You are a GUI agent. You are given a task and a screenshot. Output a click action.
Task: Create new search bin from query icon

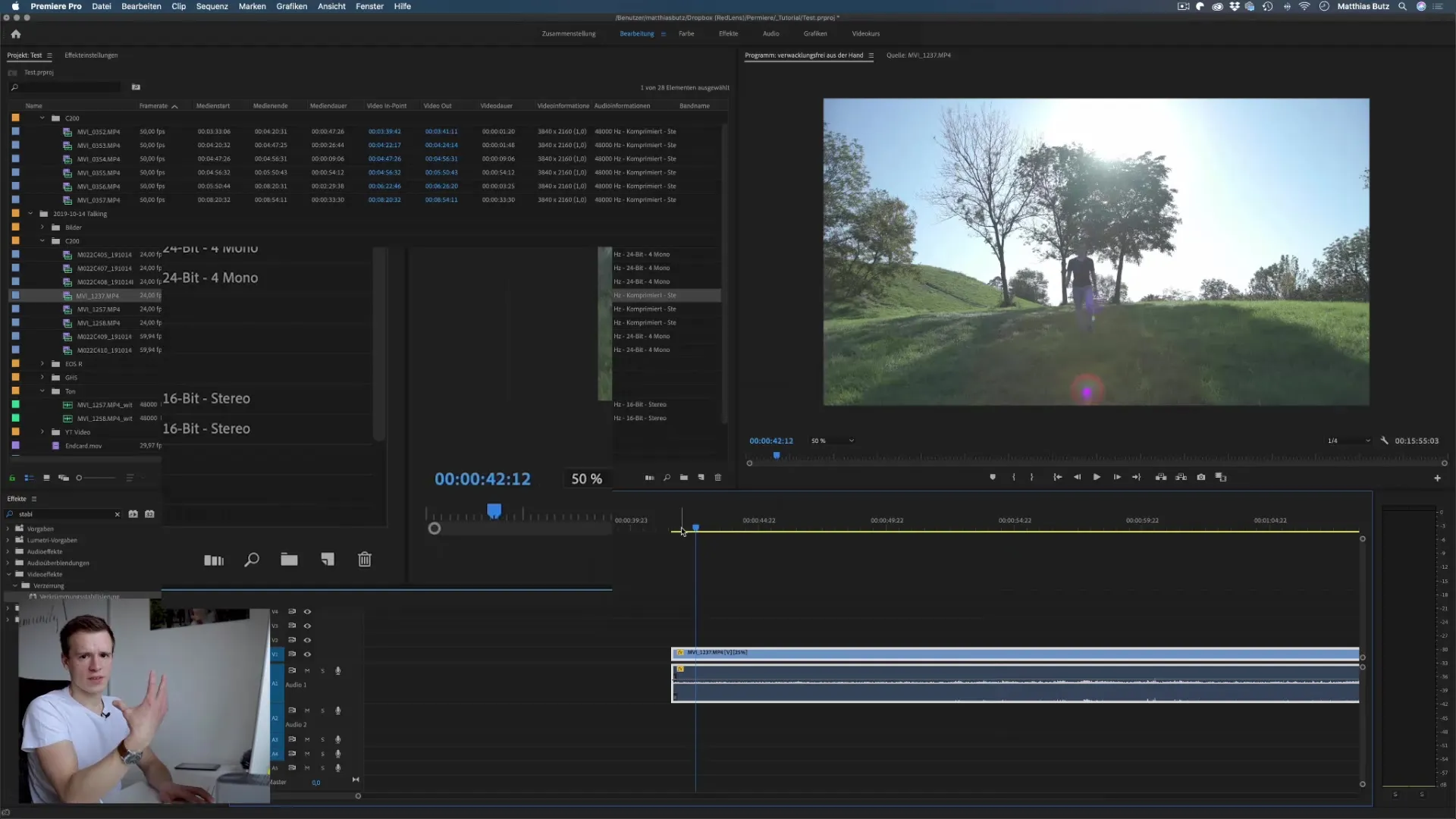click(x=136, y=87)
